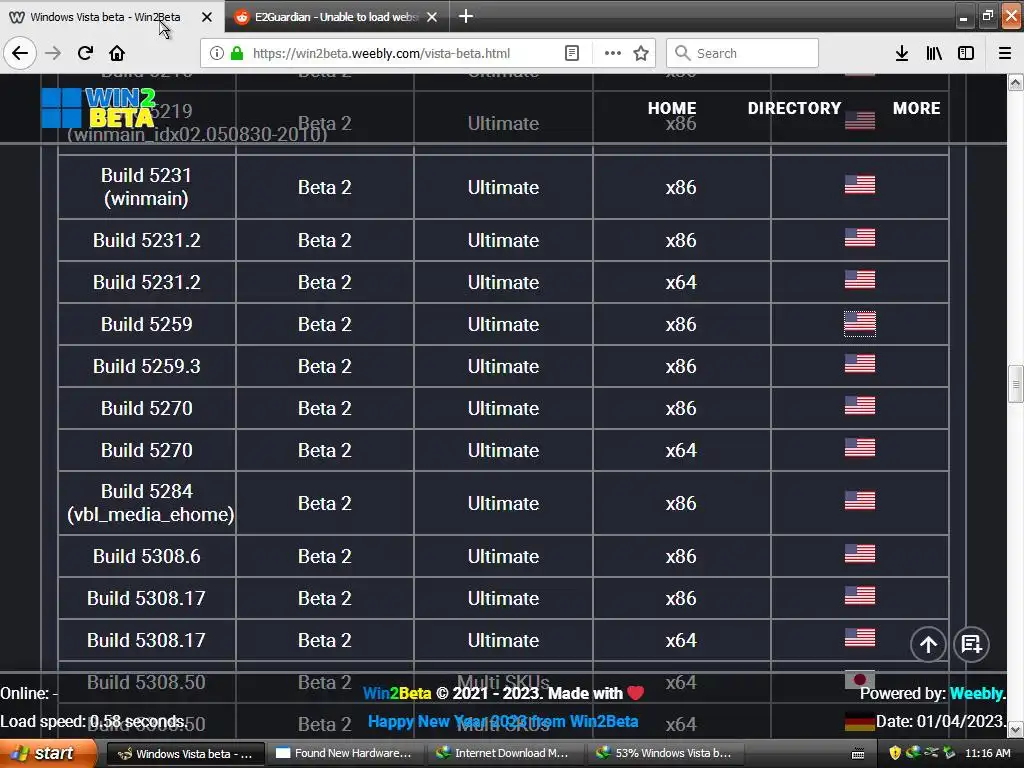Screen dimensions: 1024x768
Task: Click the round comment-plus floating button
Action: (x=971, y=645)
